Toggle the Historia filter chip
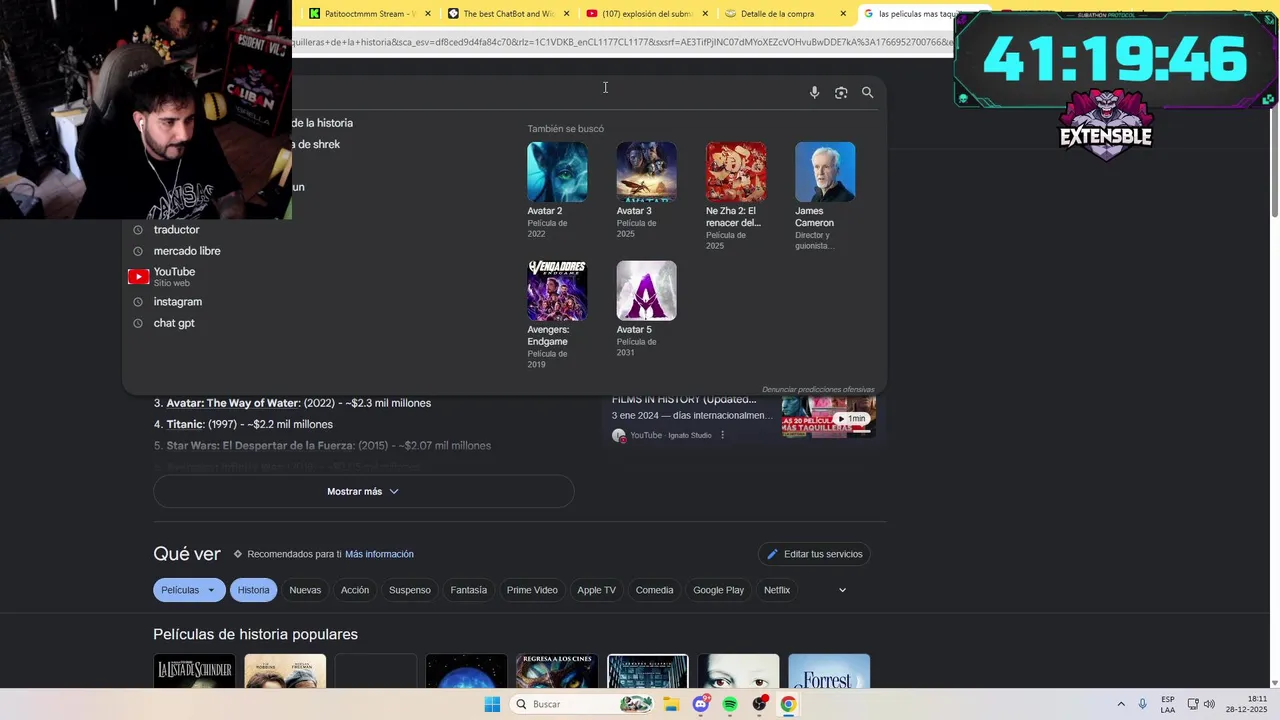This screenshot has height=720, width=1280. 254,590
